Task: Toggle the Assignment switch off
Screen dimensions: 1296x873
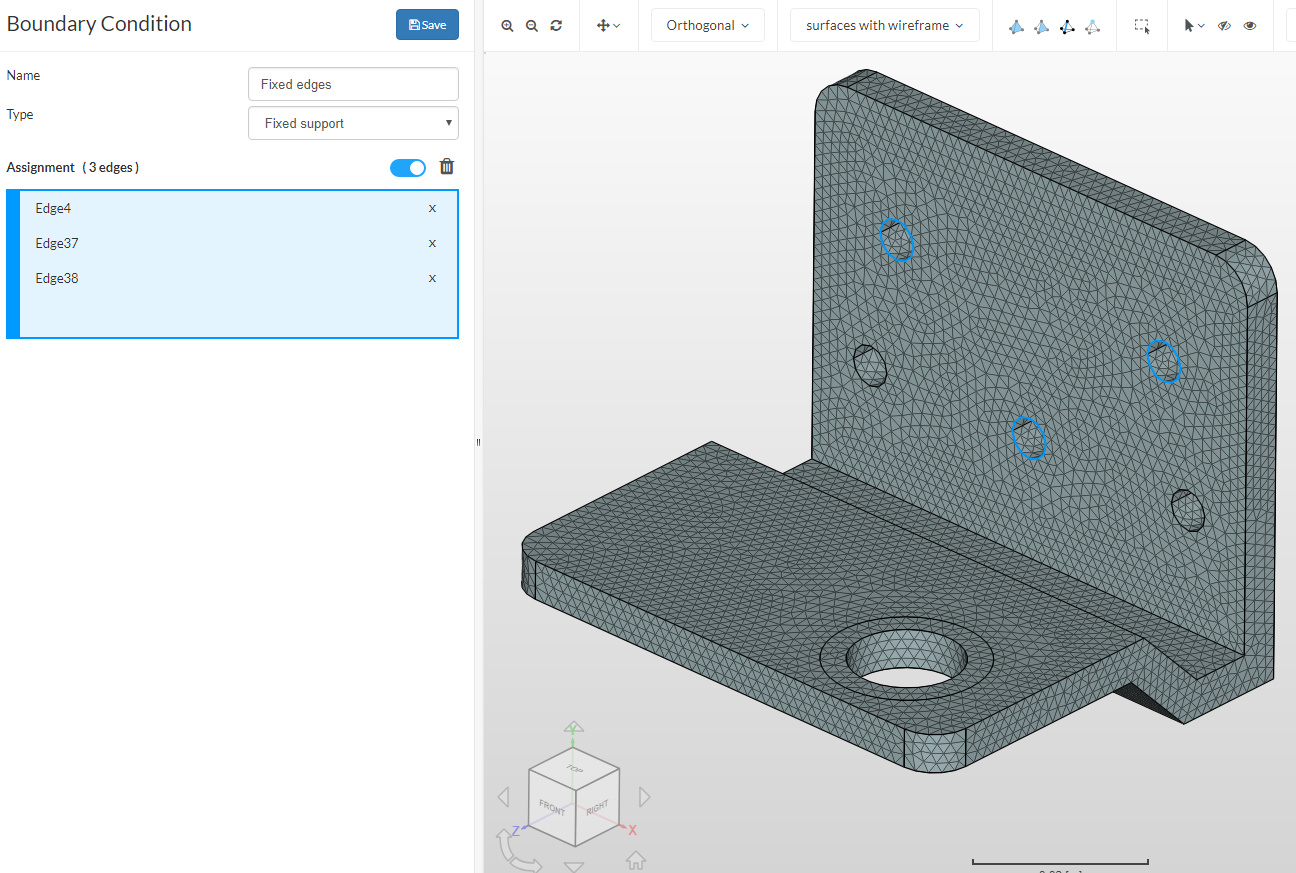Action: point(408,167)
